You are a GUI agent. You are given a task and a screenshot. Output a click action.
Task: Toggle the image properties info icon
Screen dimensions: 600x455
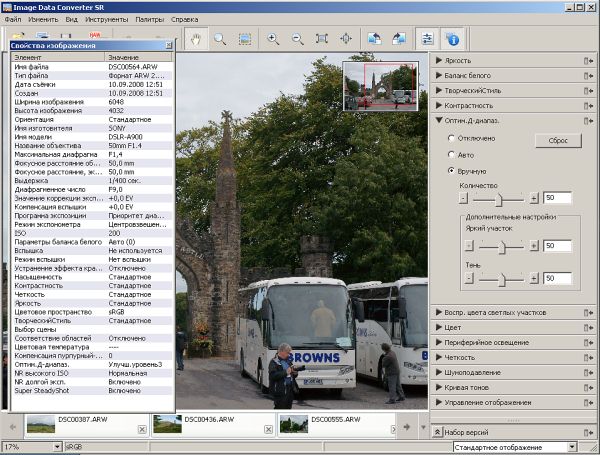453,39
